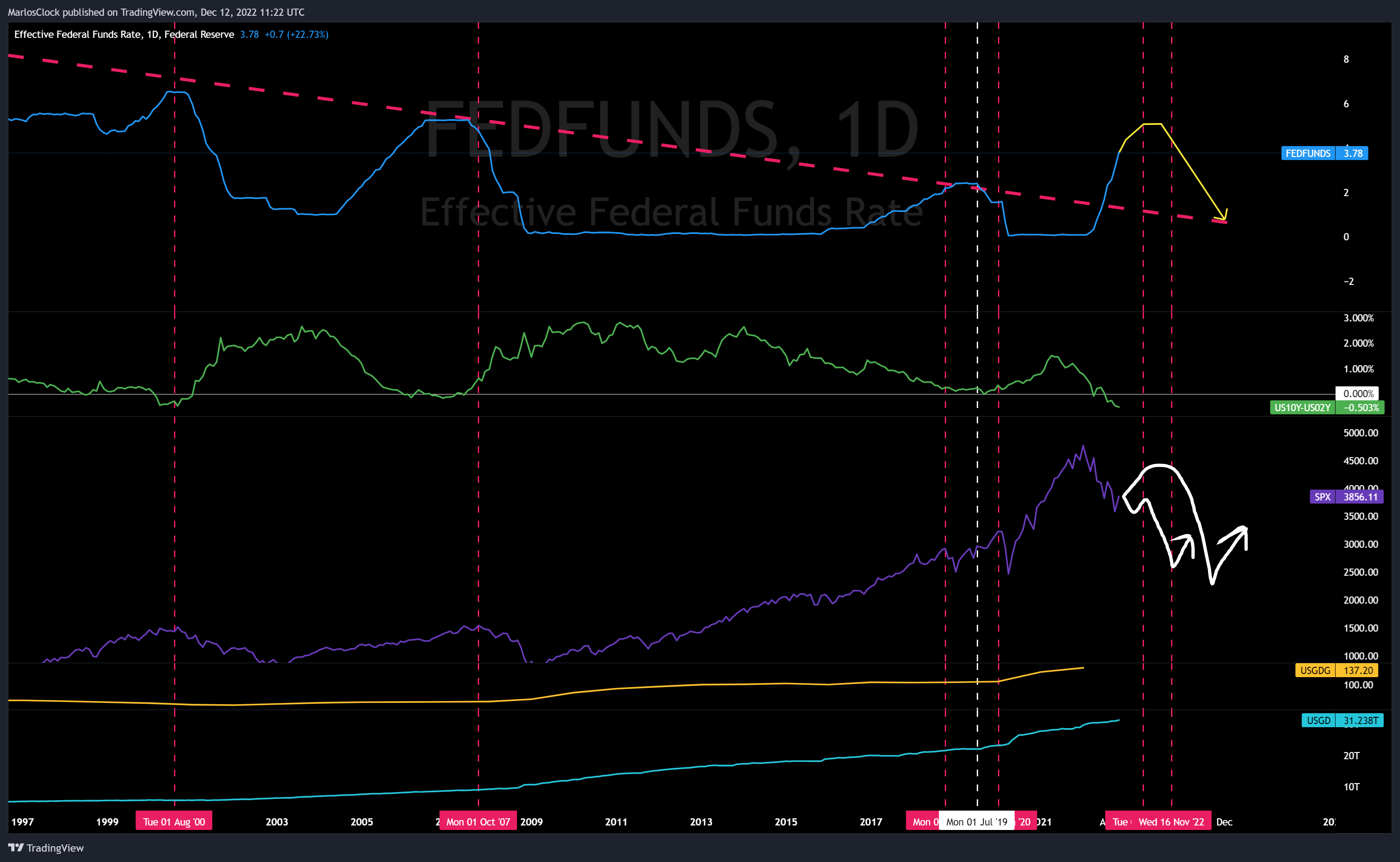Image resolution: width=1400 pixels, height=862 pixels.
Task: Click the 6 level on the Fed Funds scale
Action: coord(1346,104)
